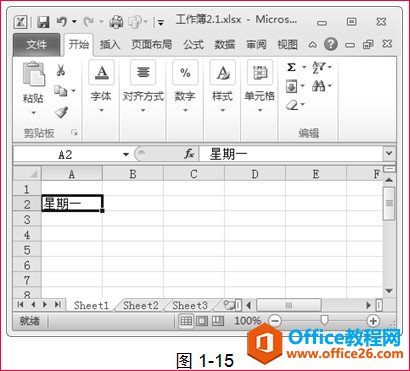Expand the 粘贴 dropdown arrow
The image size is (410, 371).
(x=33, y=113)
